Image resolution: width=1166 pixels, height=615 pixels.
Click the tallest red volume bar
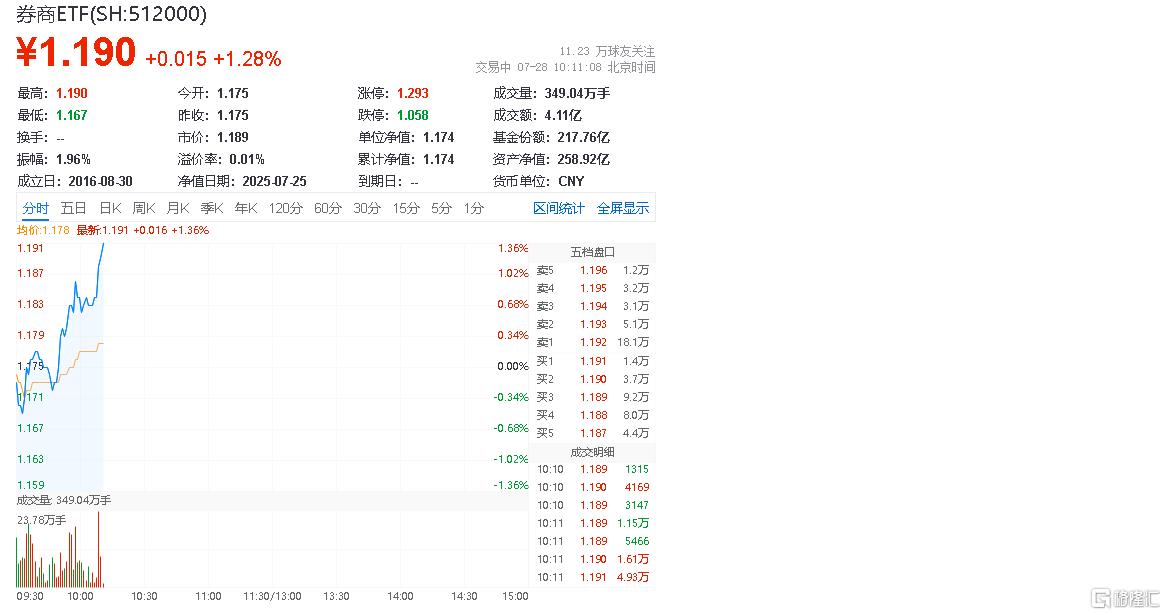point(98,549)
